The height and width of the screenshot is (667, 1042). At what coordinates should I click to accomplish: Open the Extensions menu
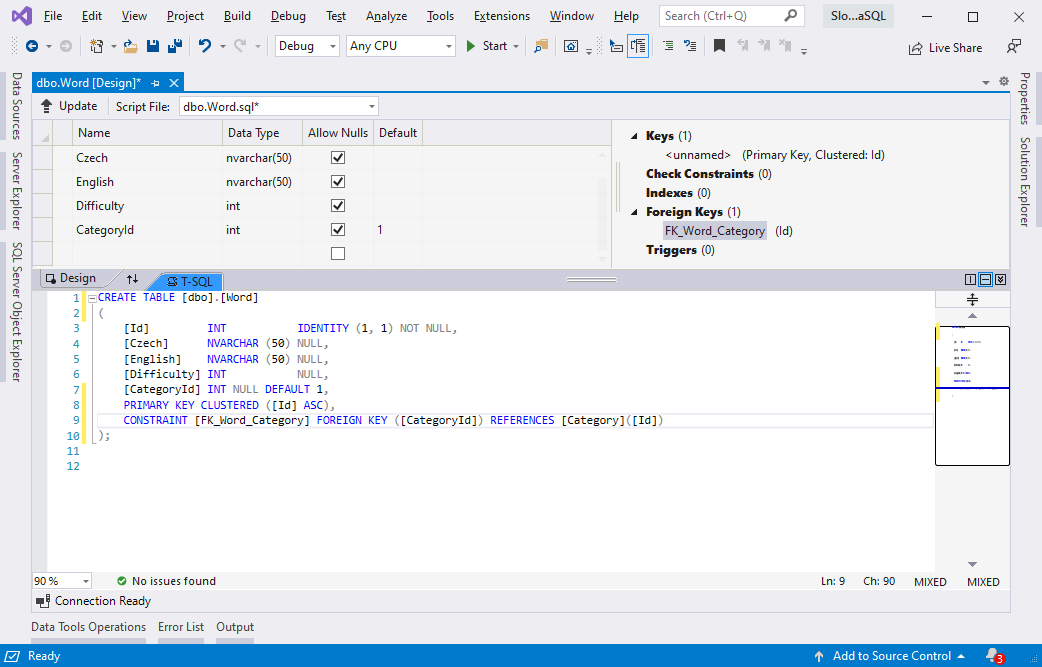pos(502,16)
